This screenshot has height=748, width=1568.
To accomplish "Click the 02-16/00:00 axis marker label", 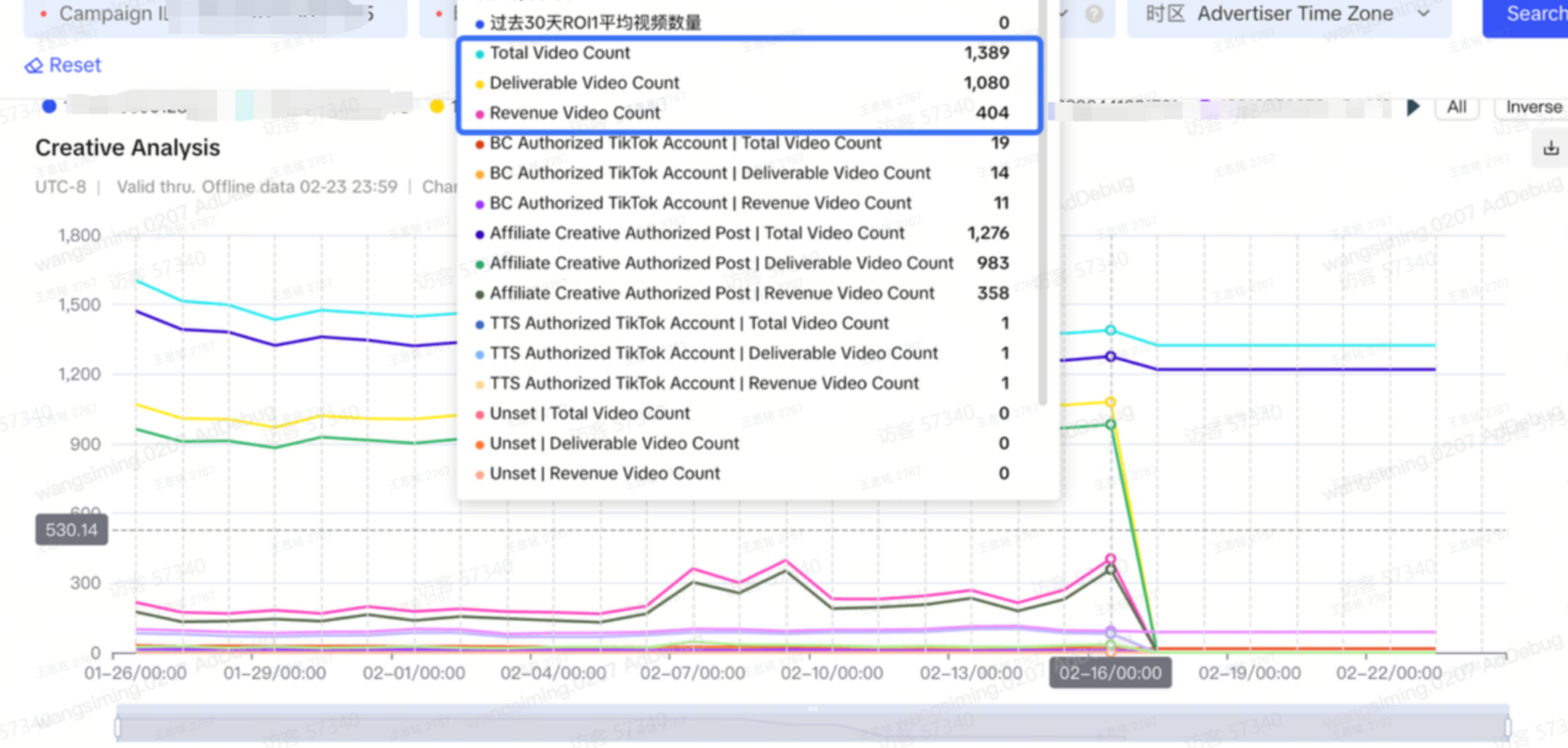I will pos(1109,674).
